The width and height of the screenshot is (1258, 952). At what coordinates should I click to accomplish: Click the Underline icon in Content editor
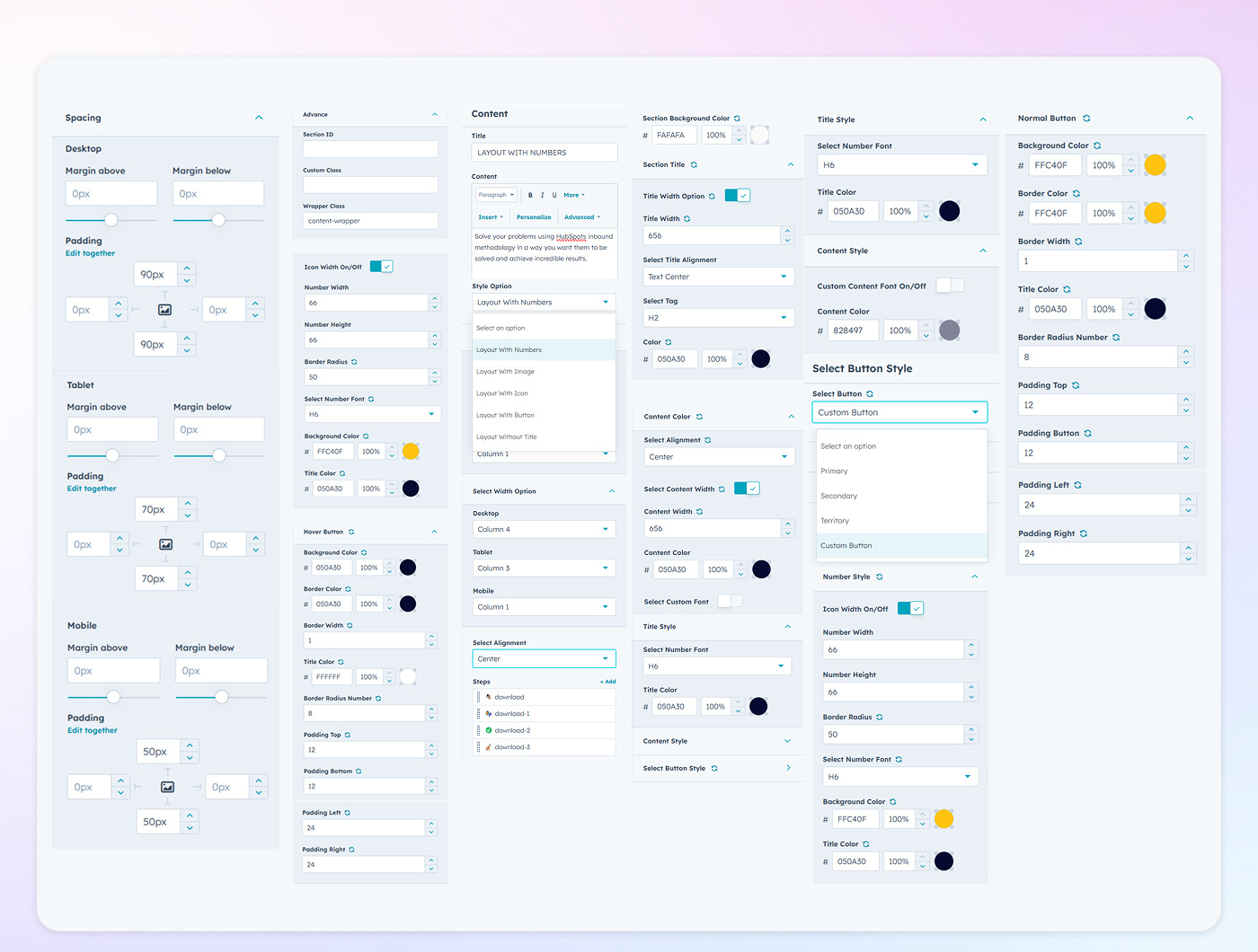coord(554,195)
